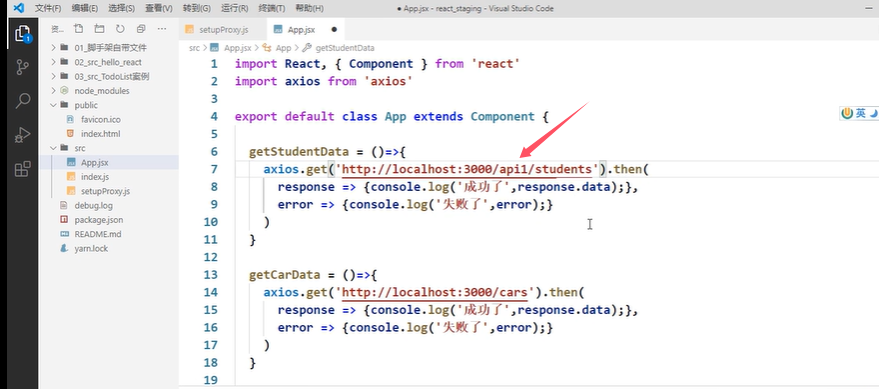Open the 运行(R) menu
The height and width of the screenshot is (389, 879).
click(234, 8)
